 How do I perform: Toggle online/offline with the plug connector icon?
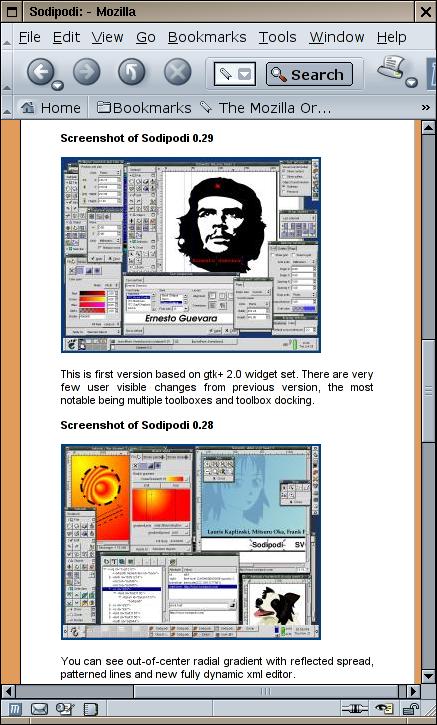pyautogui.click(x=355, y=709)
